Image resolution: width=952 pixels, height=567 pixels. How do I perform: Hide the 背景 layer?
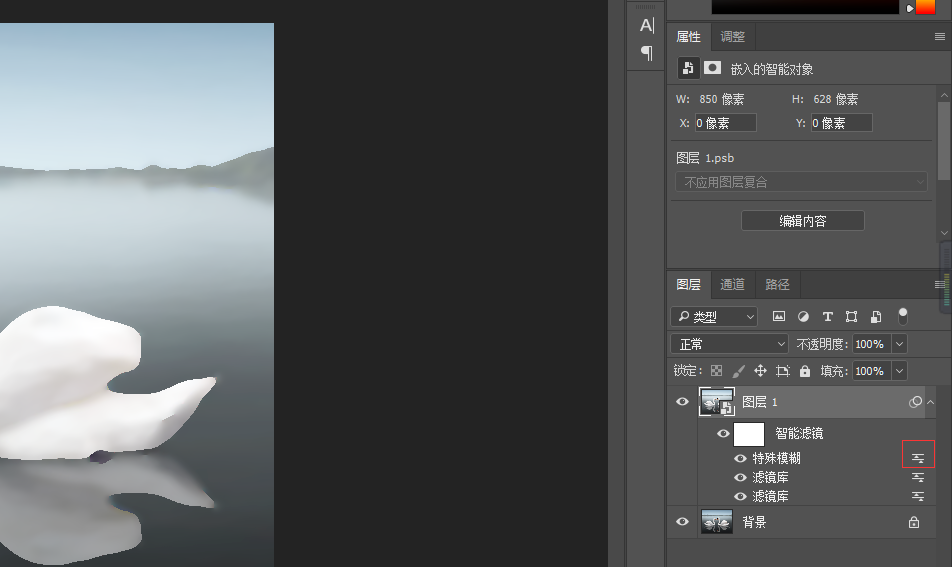[682, 521]
